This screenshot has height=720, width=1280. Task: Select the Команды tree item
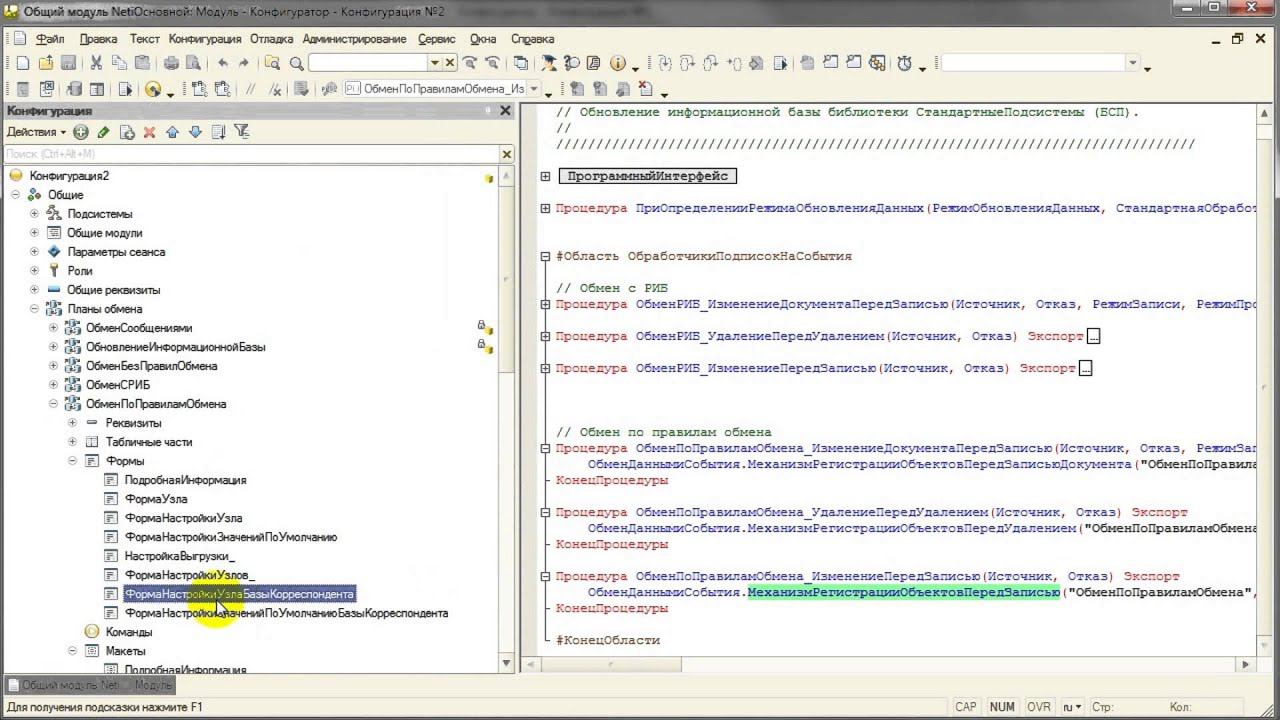tap(128, 632)
